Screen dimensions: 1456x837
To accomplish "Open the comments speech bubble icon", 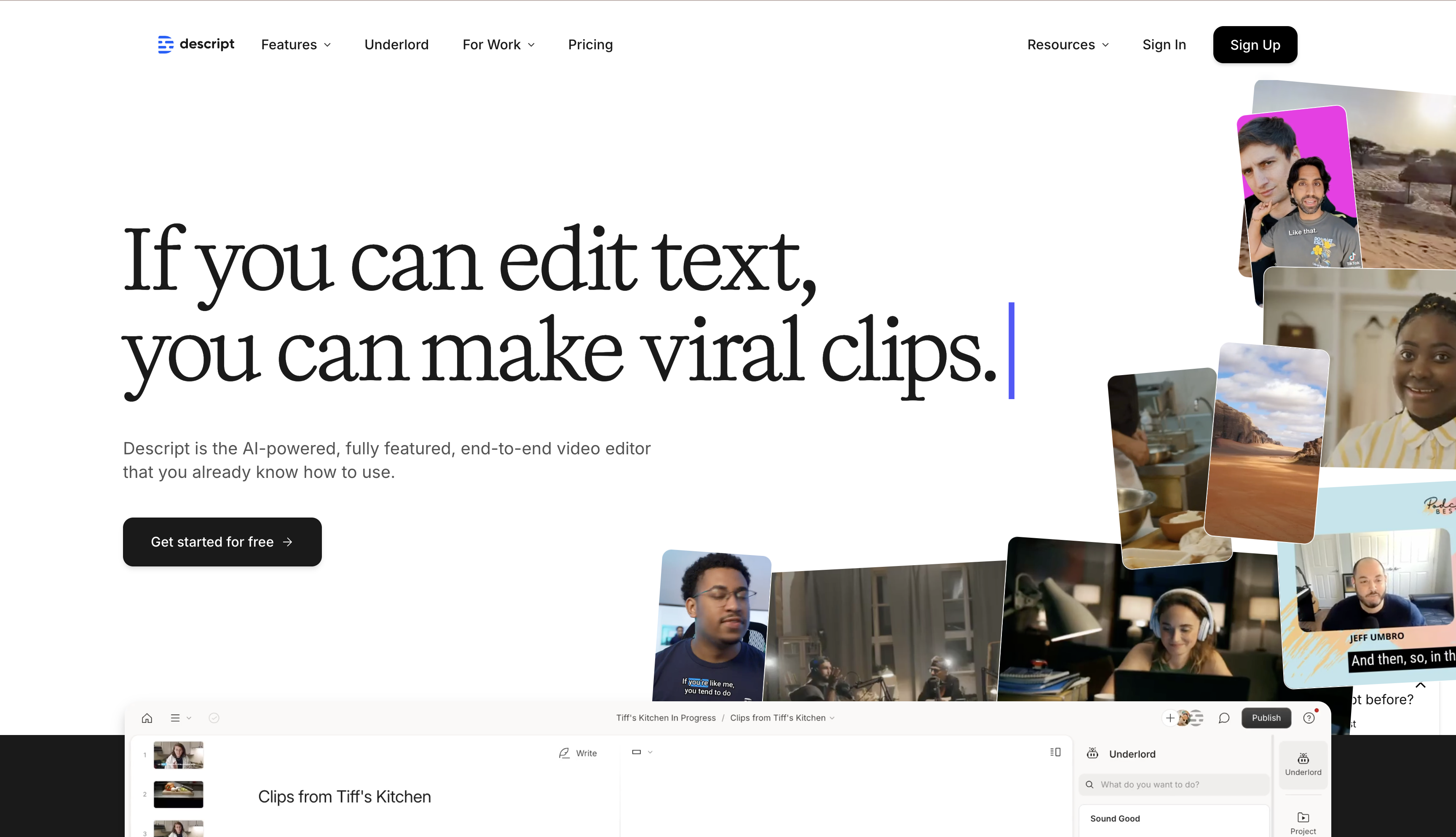I will [1224, 718].
